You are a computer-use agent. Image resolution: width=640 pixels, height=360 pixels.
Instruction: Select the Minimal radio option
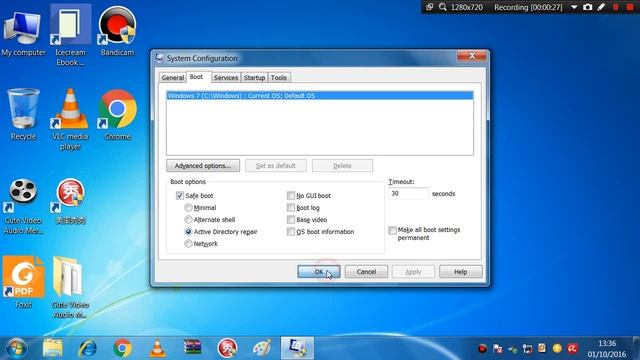pos(188,207)
